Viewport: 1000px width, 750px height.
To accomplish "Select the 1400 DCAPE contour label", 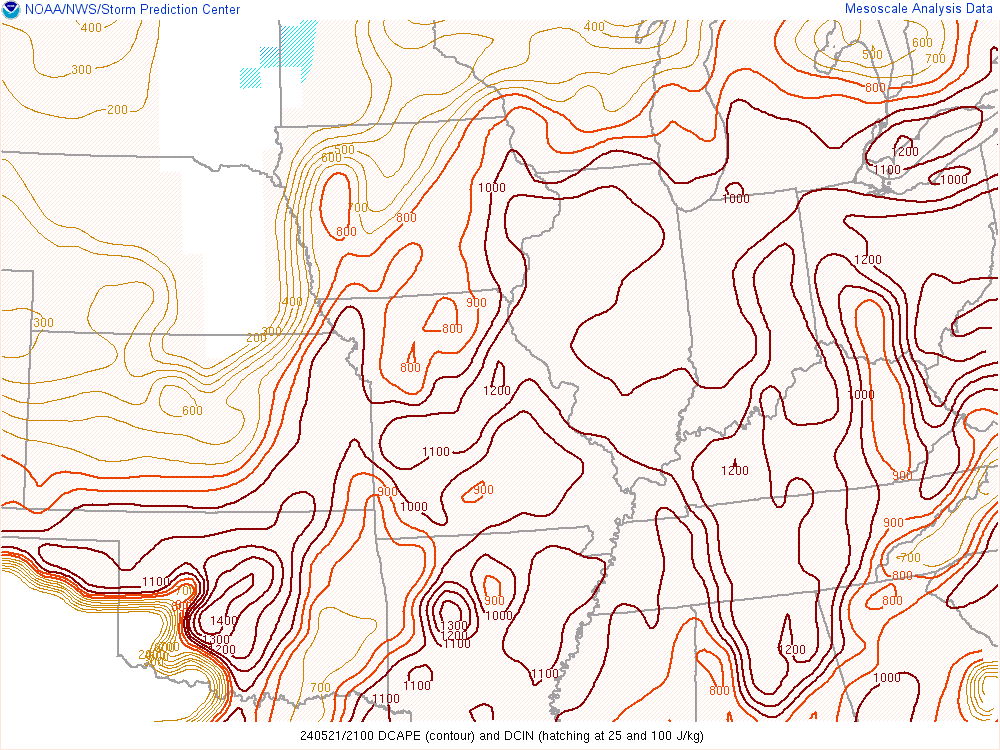I will click(224, 621).
